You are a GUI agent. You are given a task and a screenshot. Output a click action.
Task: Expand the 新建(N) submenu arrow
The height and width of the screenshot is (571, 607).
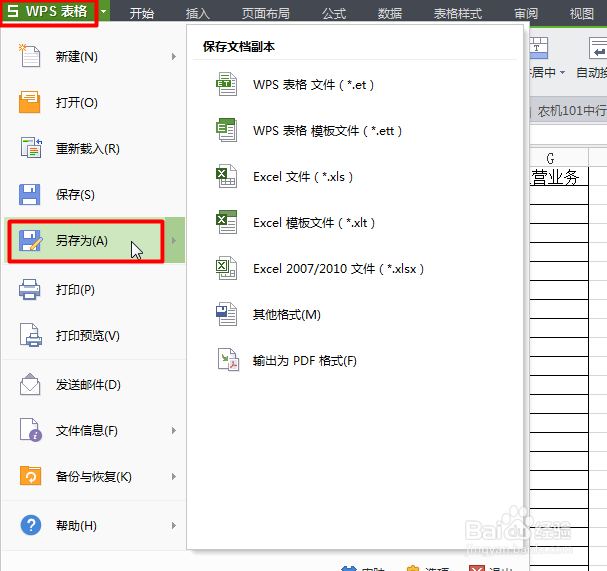[x=174, y=57]
